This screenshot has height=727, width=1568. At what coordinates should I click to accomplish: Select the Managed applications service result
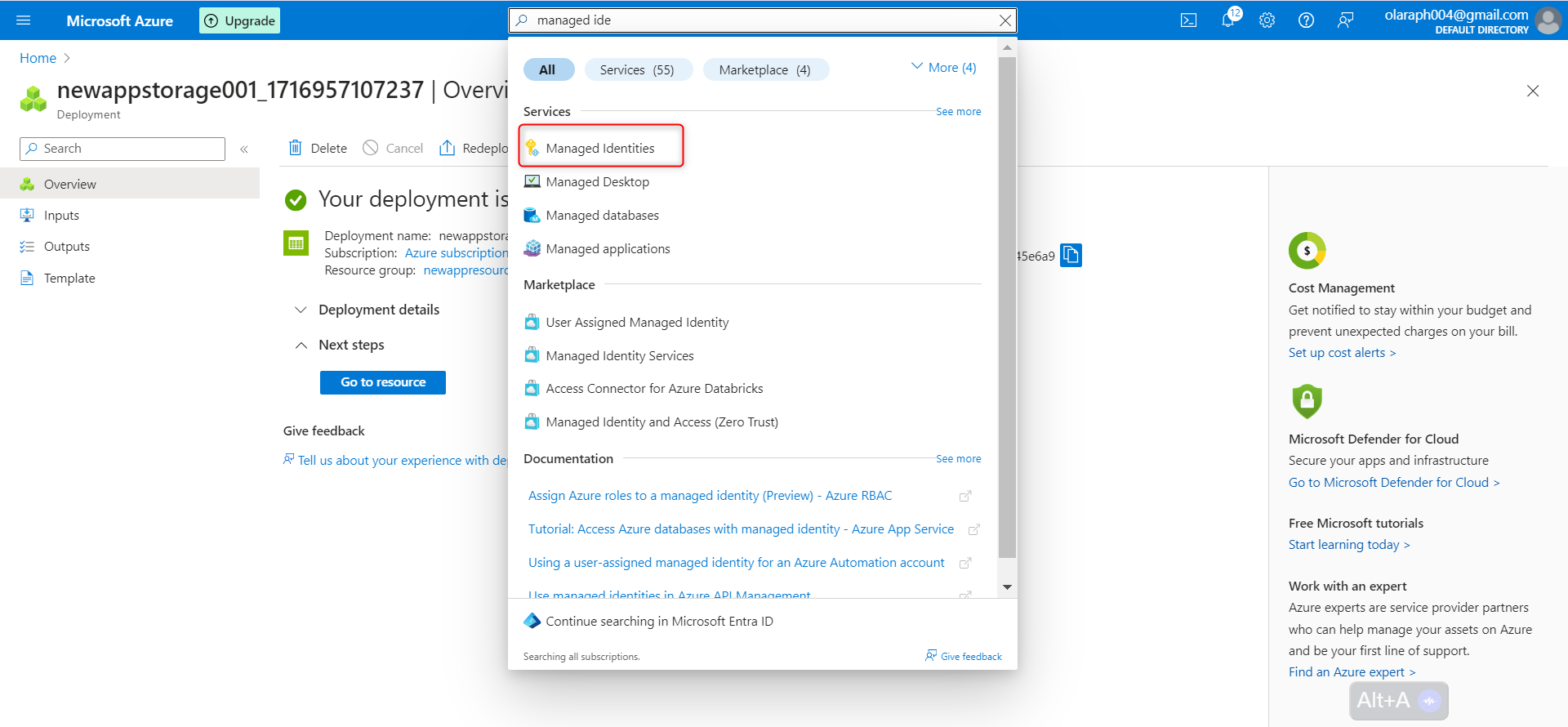tap(608, 249)
